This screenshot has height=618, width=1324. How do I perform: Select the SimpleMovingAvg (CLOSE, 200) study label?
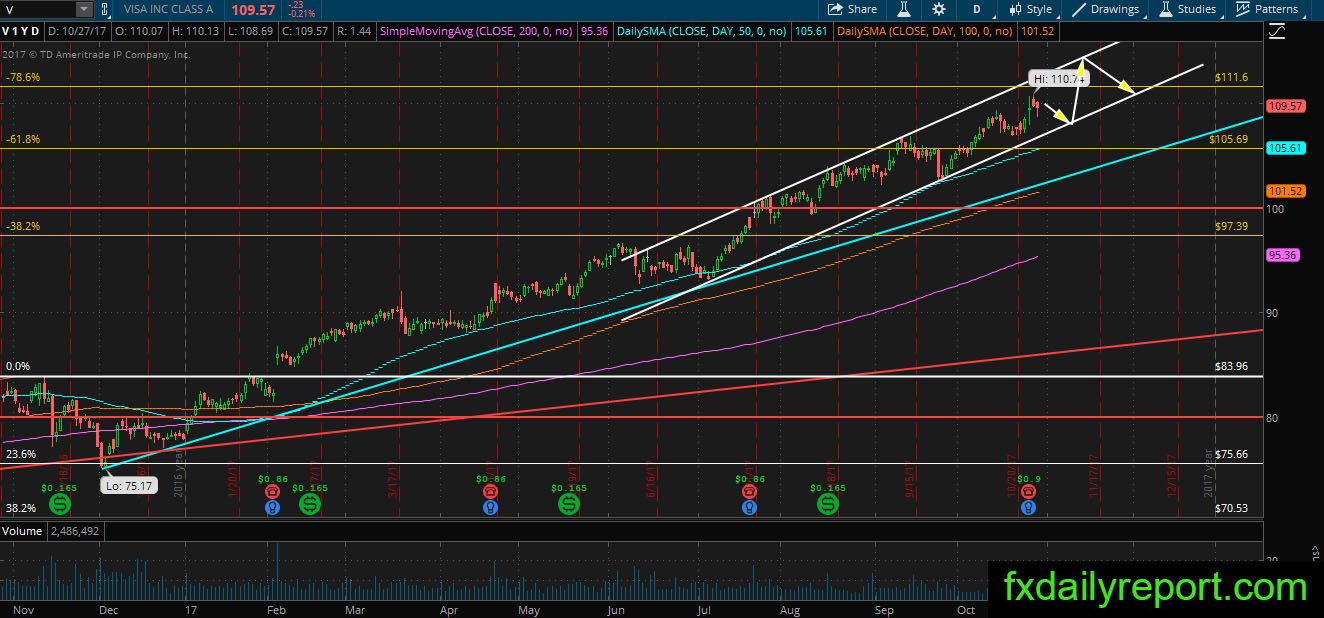click(474, 31)
